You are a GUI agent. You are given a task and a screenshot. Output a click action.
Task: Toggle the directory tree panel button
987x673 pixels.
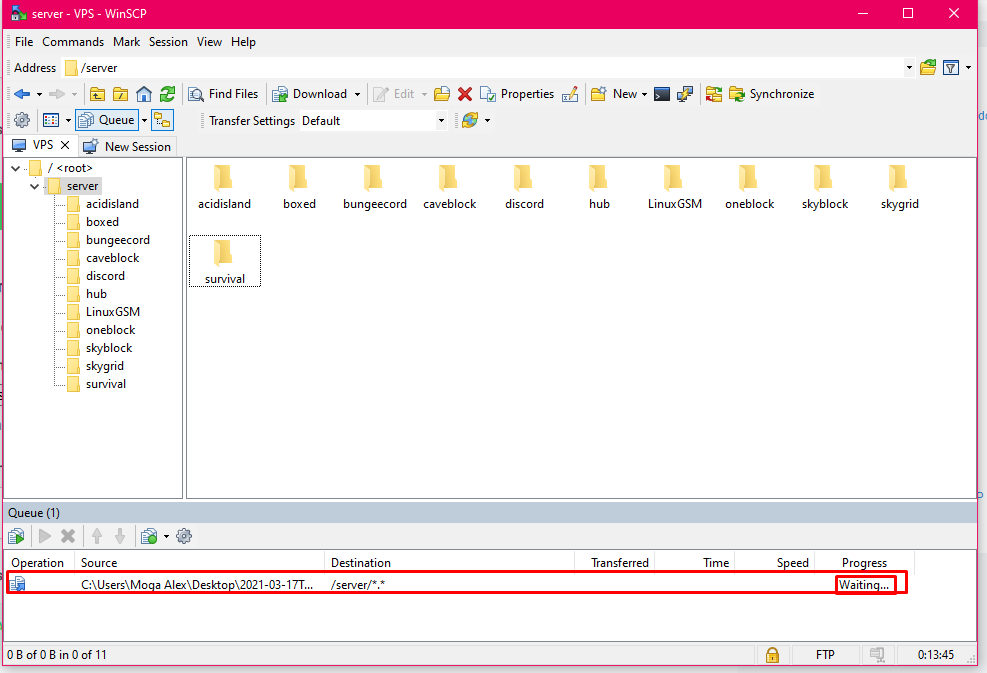(x=162, y=120)
